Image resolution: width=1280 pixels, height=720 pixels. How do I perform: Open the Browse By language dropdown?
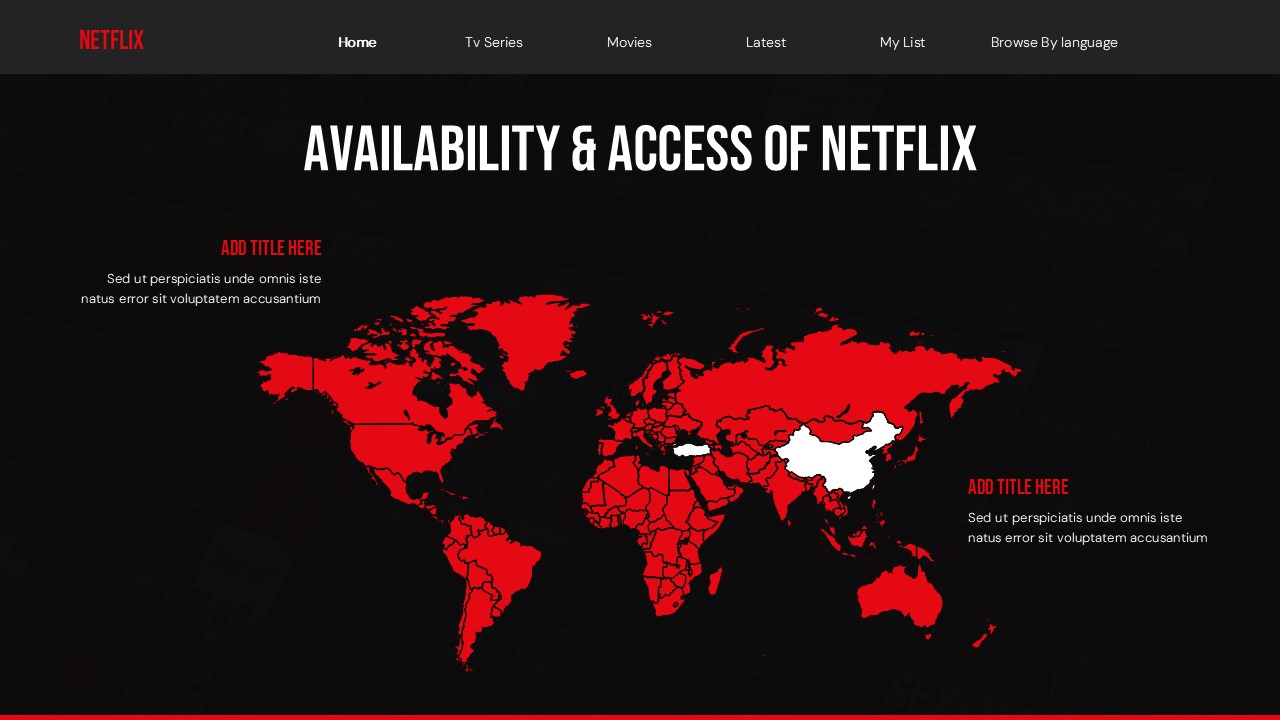tap(1054, 42)
